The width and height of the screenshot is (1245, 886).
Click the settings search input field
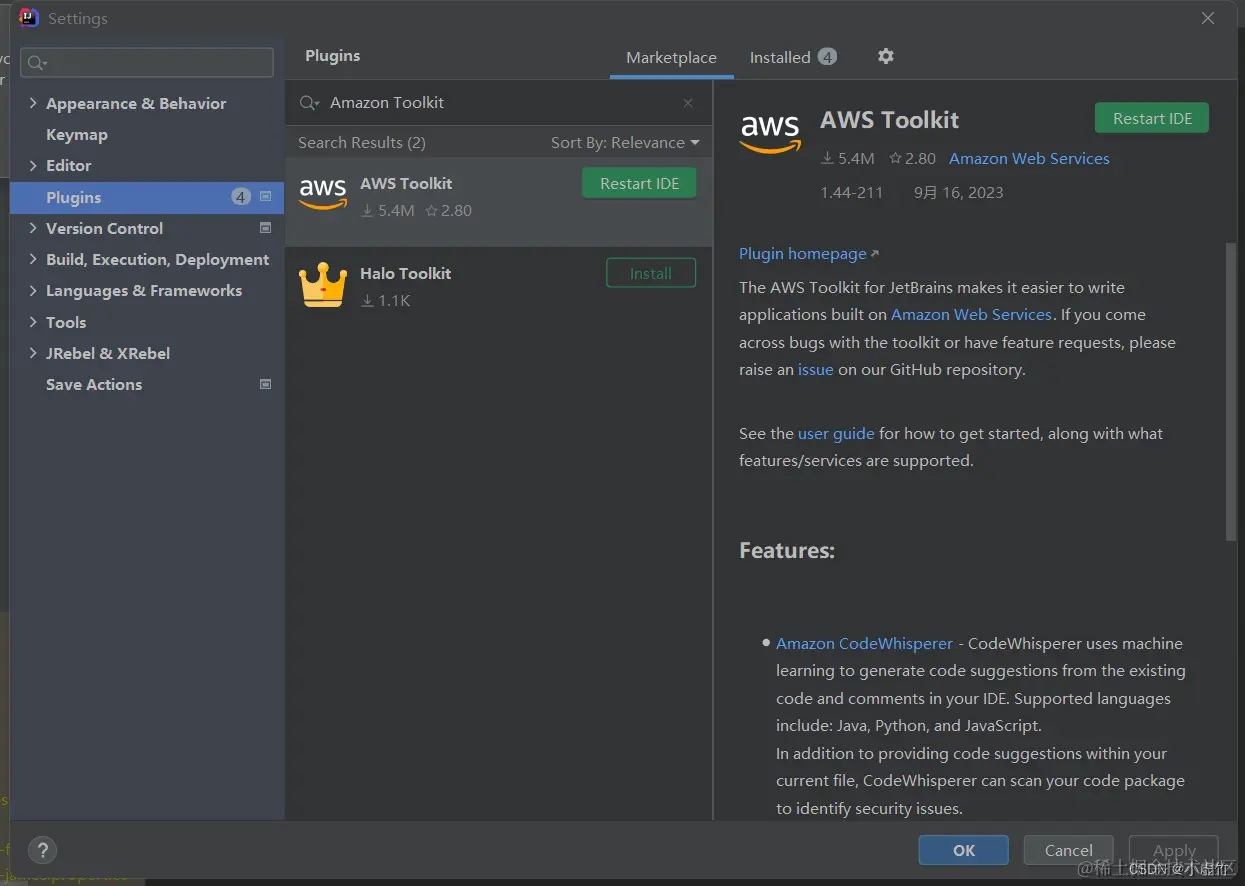point(147,62)
